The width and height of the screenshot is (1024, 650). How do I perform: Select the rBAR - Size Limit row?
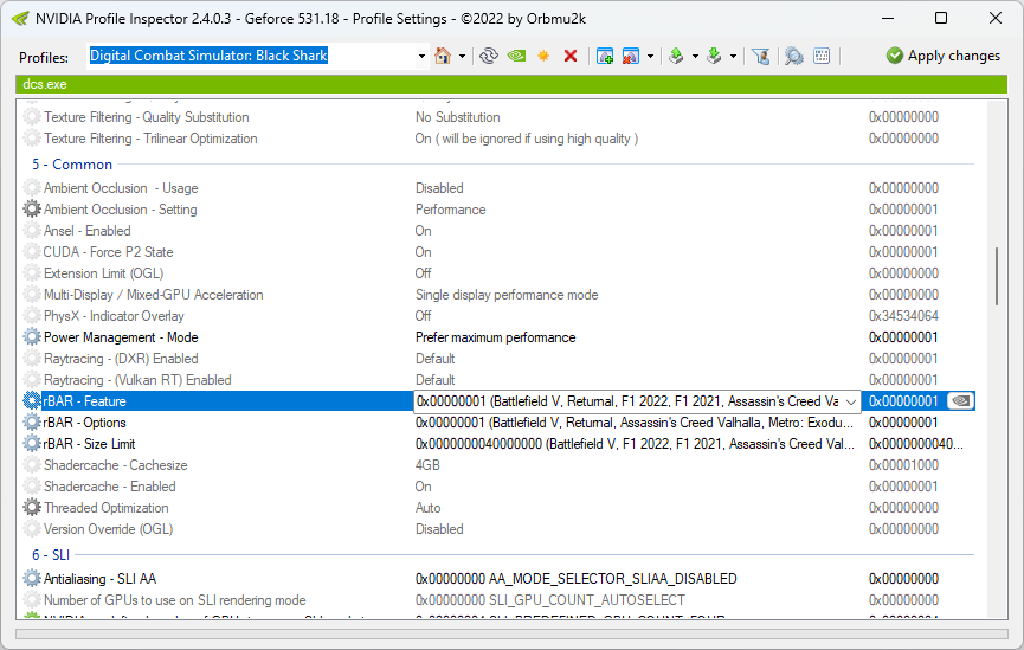click(x=90, y=444)
